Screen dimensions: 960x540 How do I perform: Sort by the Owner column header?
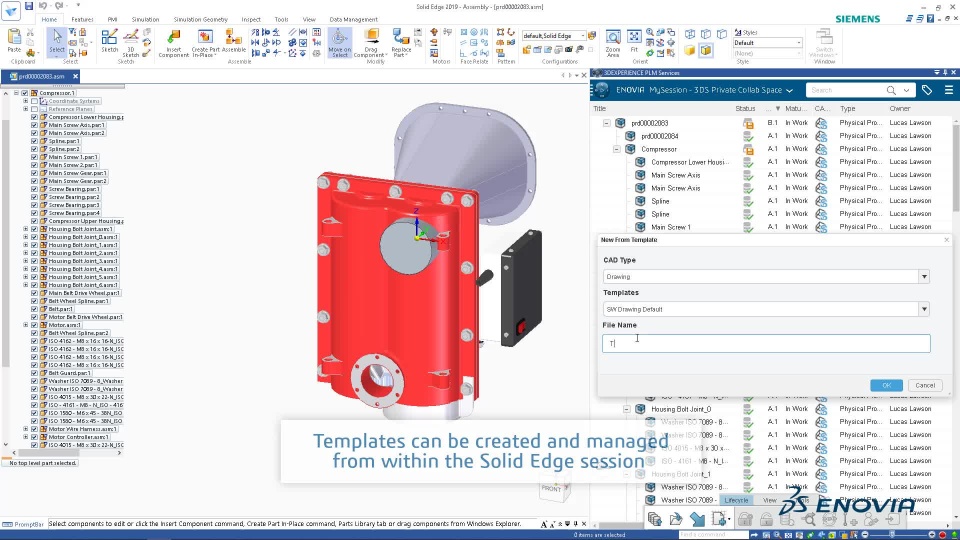pos(899,108)
